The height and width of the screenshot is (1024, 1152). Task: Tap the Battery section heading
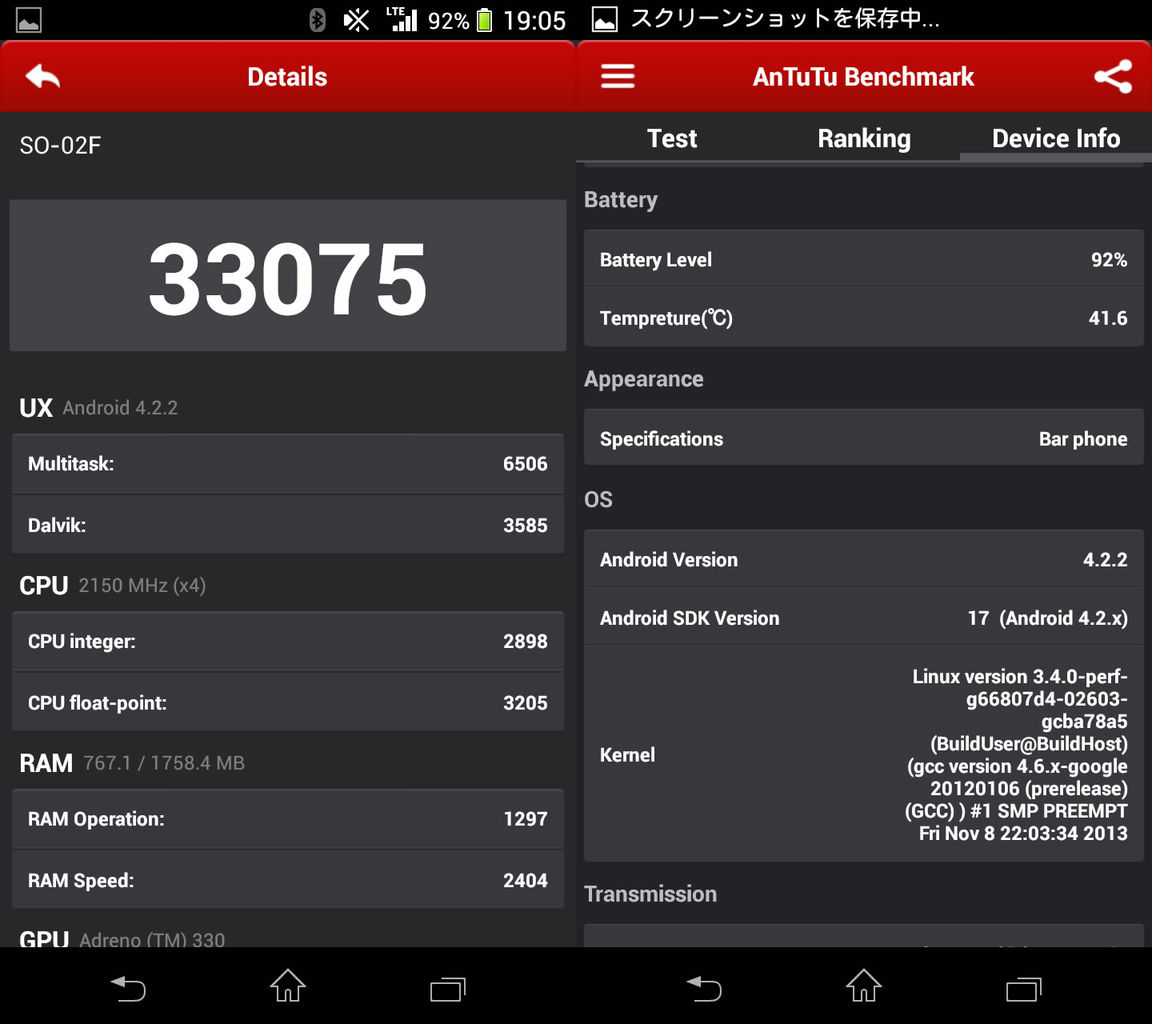(620, 200)
